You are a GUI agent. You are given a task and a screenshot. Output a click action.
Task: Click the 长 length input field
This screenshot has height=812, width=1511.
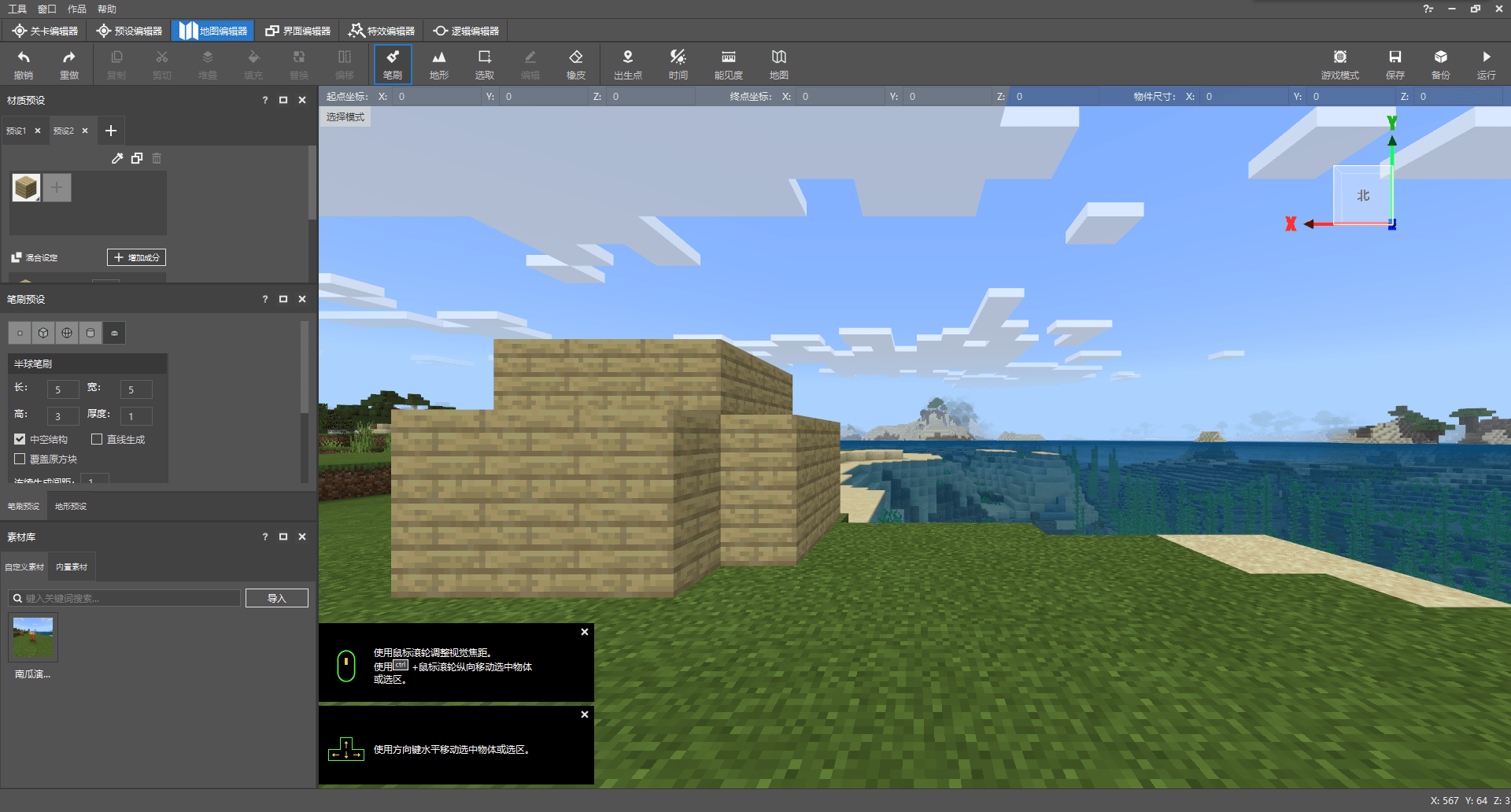(63, 389)
